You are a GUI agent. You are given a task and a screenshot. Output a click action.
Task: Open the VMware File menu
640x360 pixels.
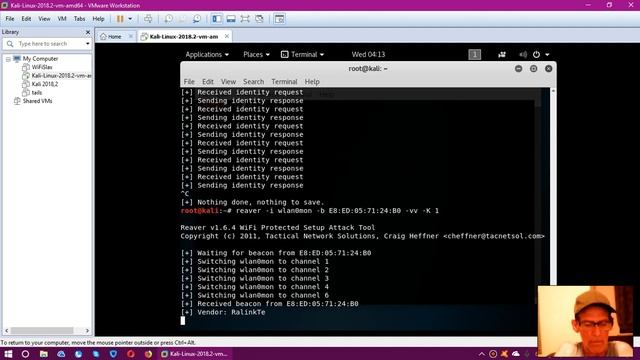coord(10,19)
